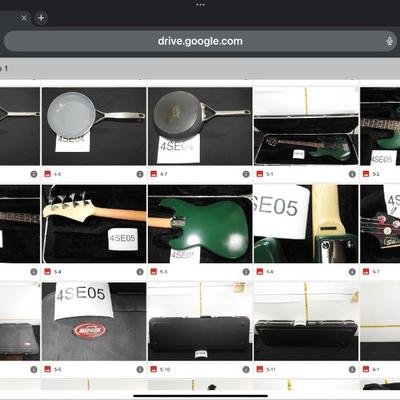Open the pan underside thumbnail 4-7
This screenshot has height=400, width=400.
click(200, 126)
